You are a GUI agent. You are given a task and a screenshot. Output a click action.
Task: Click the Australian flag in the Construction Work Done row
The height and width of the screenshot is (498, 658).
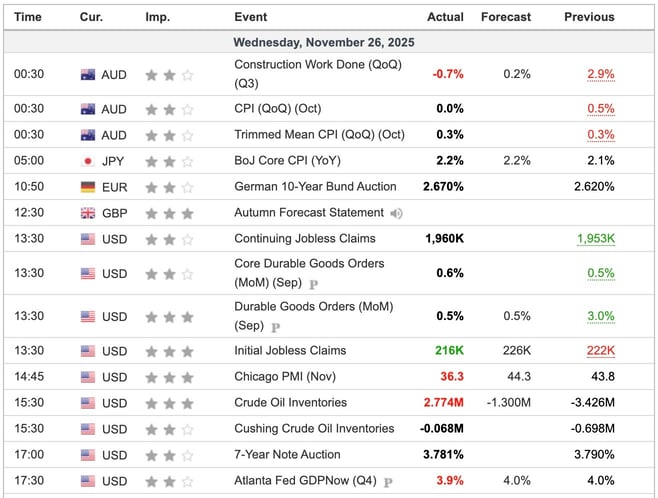click(88, 75)
